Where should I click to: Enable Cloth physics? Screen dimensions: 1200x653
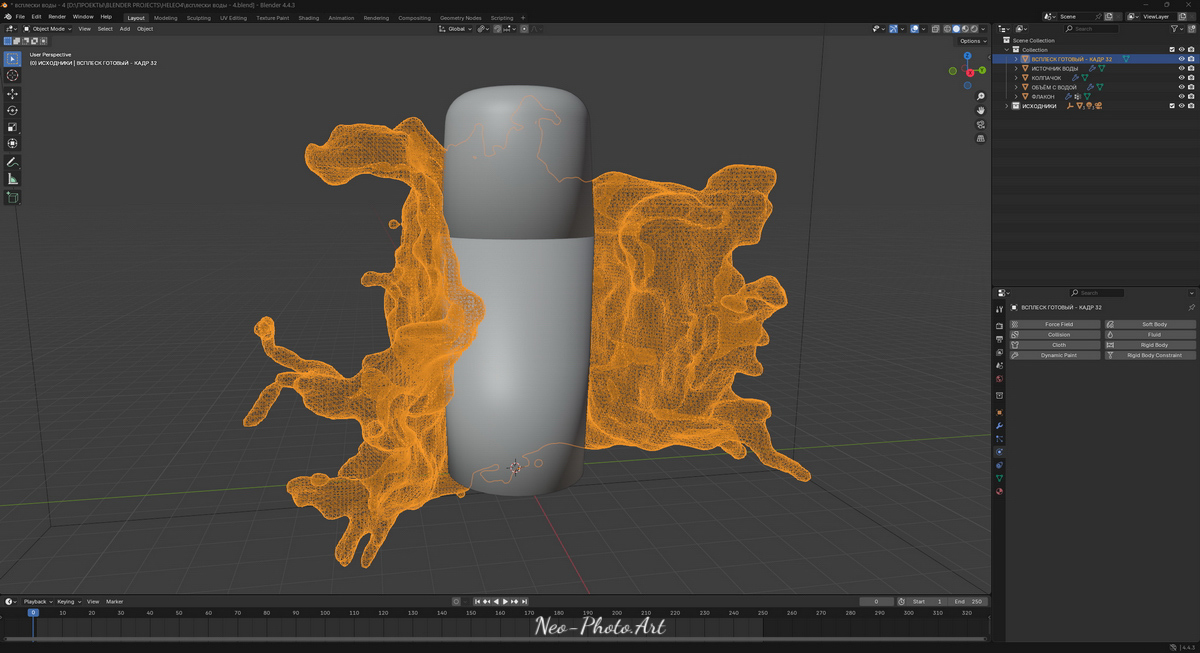tap(1055, 345)
